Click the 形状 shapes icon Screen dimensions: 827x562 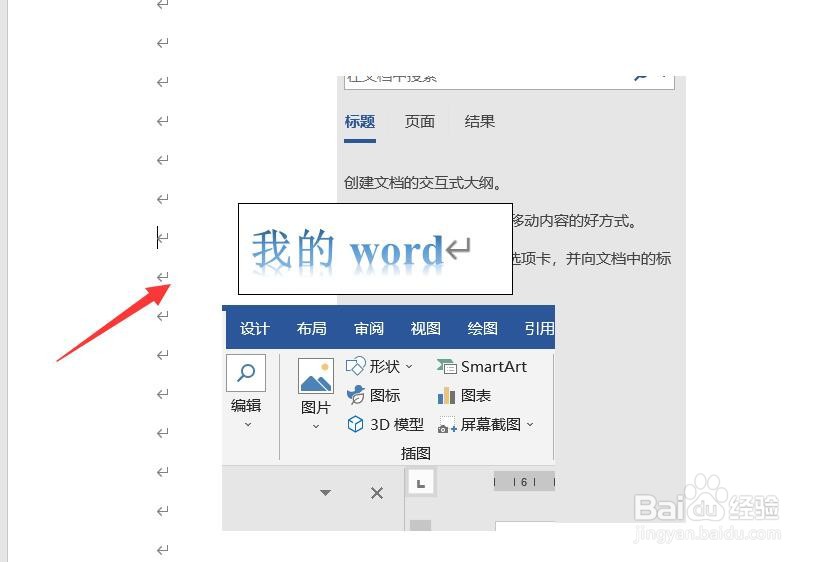[355, 366]
